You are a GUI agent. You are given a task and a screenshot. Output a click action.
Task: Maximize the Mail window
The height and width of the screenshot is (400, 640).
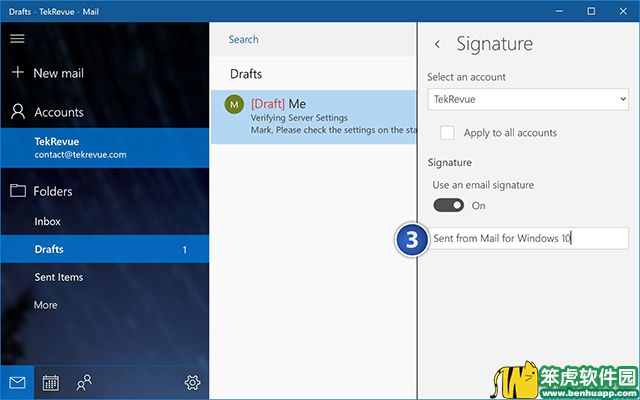(x=591, y=11)
